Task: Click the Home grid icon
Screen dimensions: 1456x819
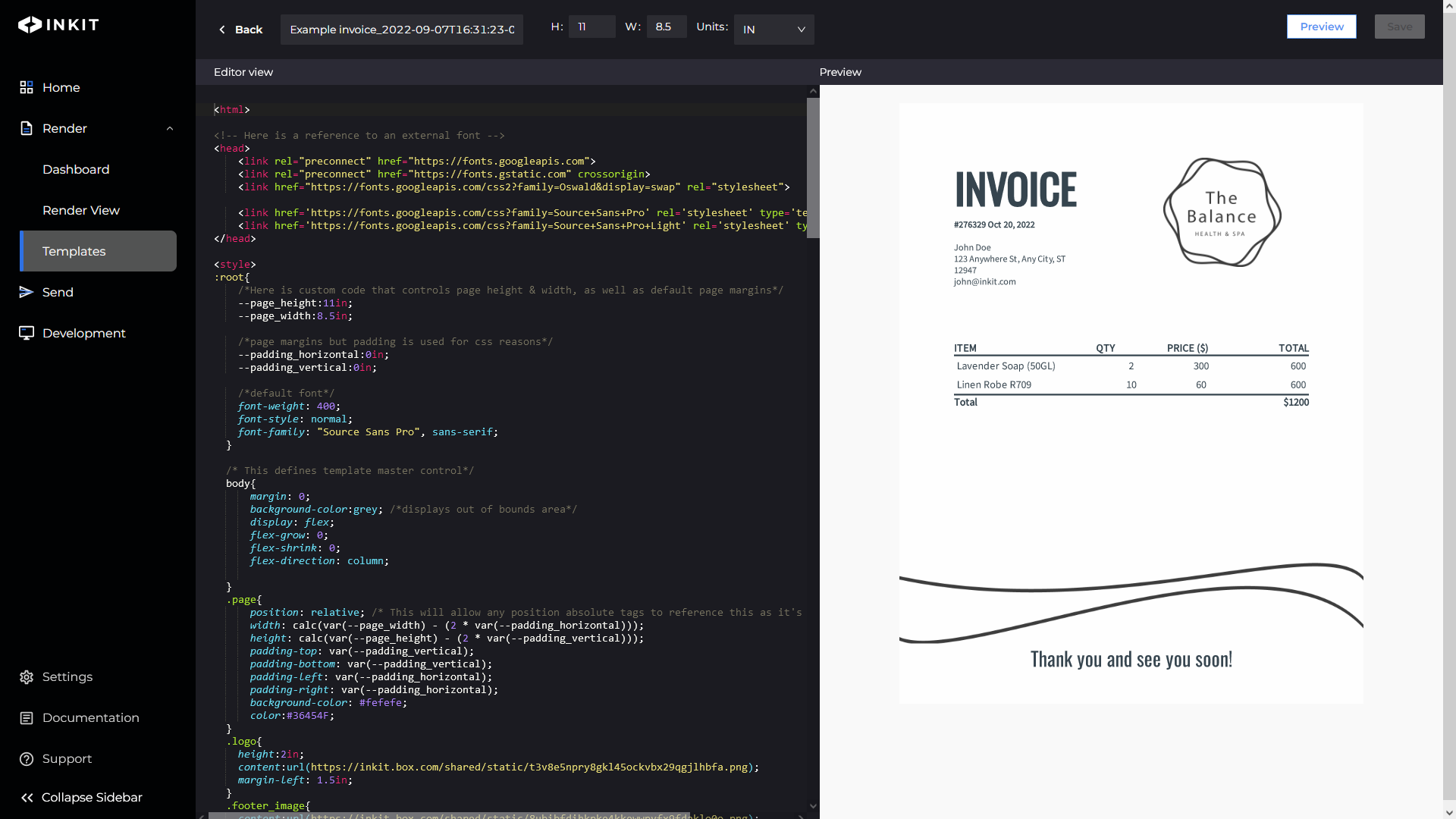Action: tap(27, 87)
